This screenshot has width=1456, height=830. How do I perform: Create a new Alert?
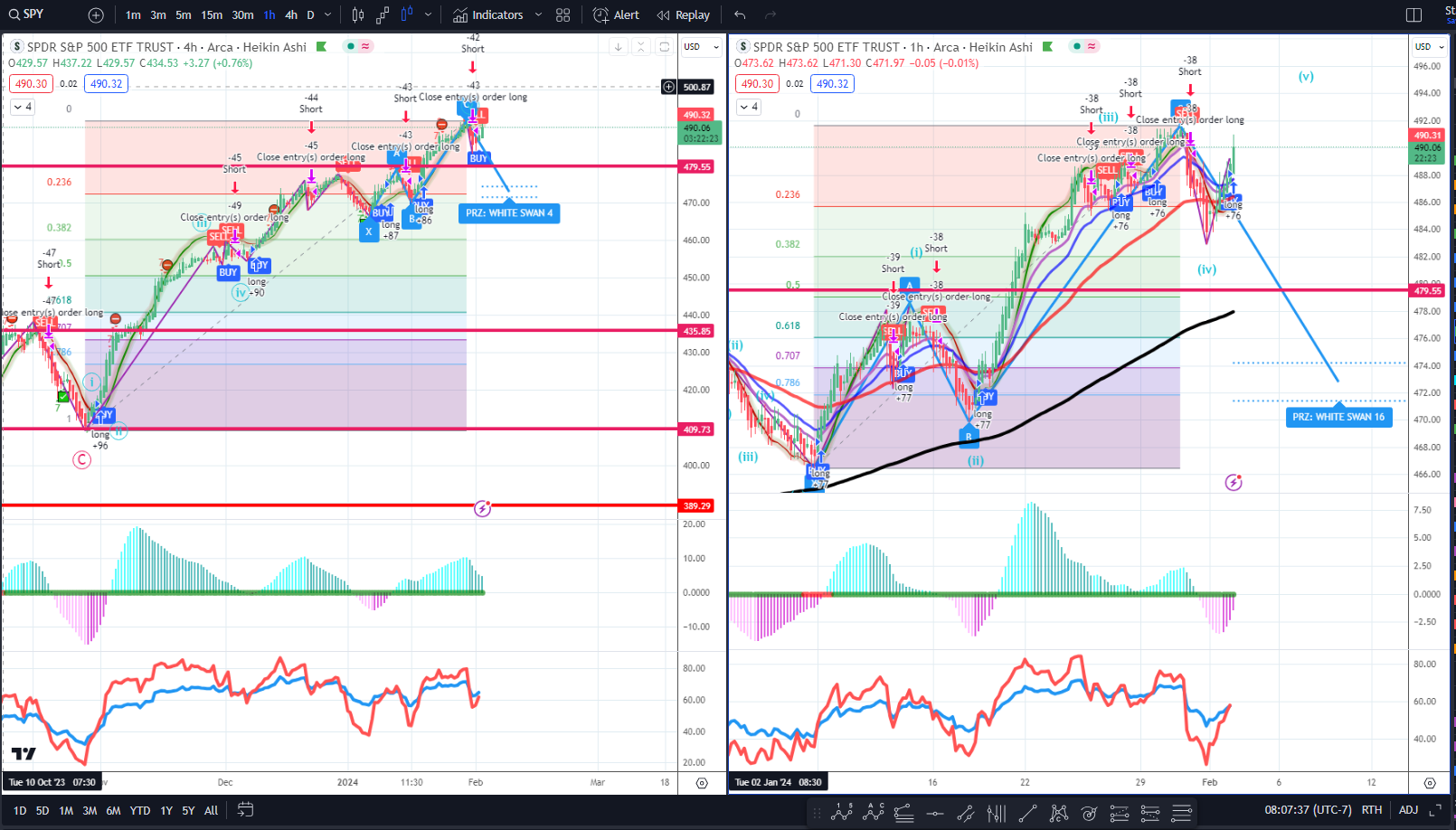click(x=616, y=14)
